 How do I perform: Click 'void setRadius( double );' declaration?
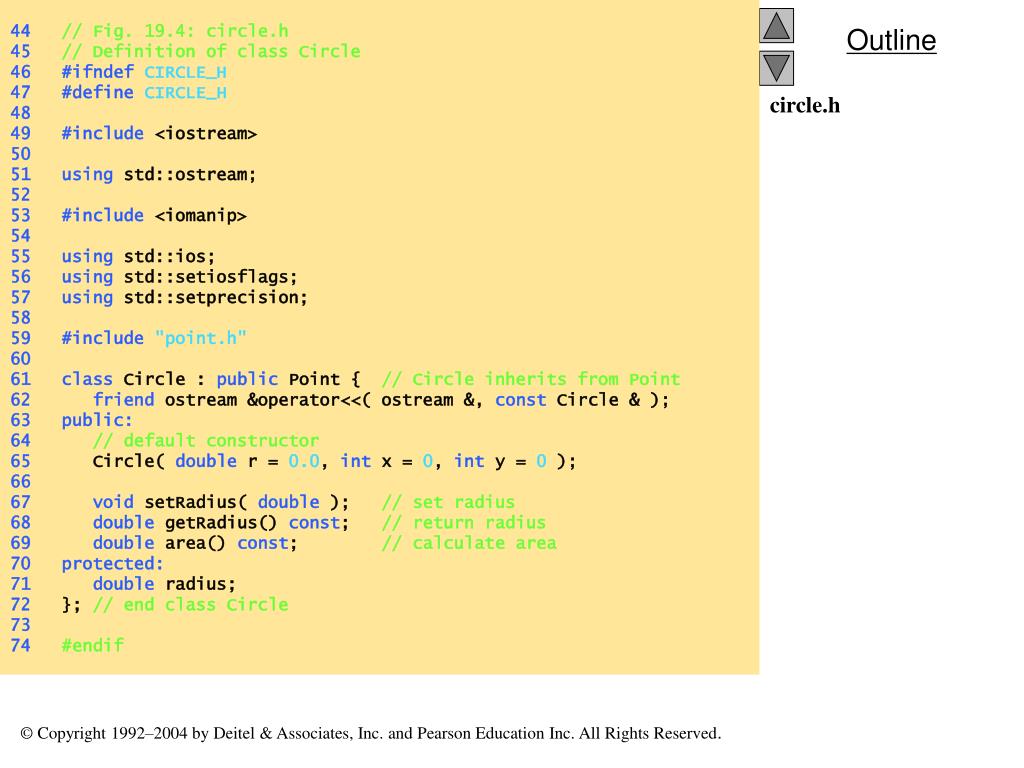point(221,502)
